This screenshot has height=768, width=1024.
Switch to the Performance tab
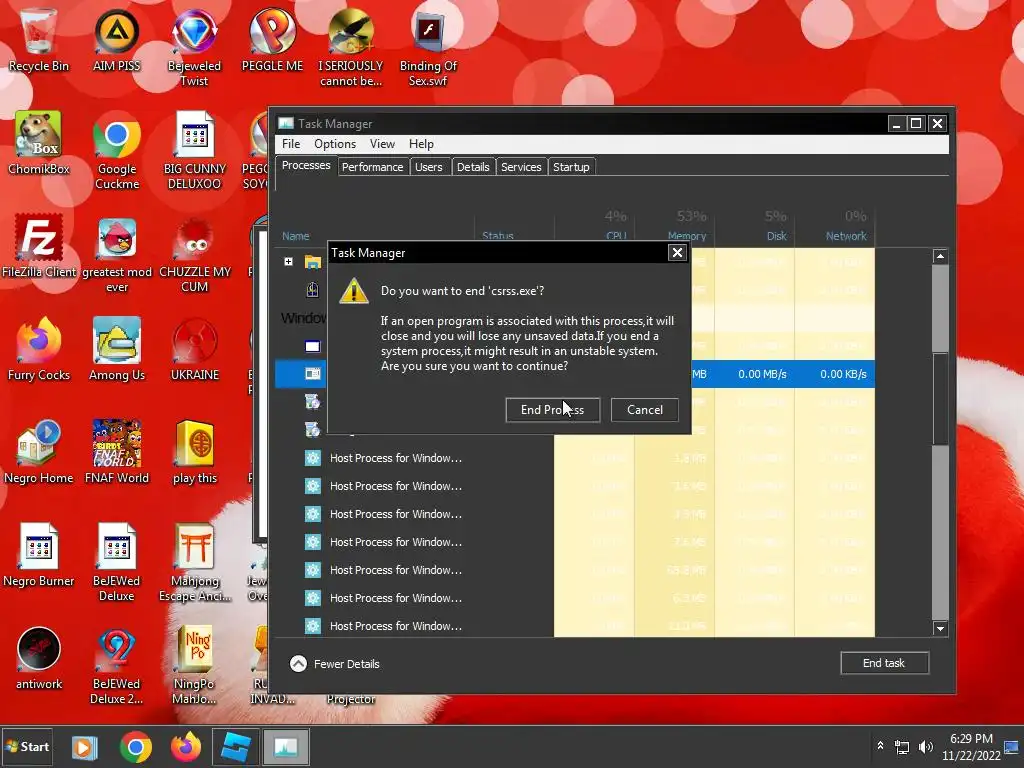[372, 167]
